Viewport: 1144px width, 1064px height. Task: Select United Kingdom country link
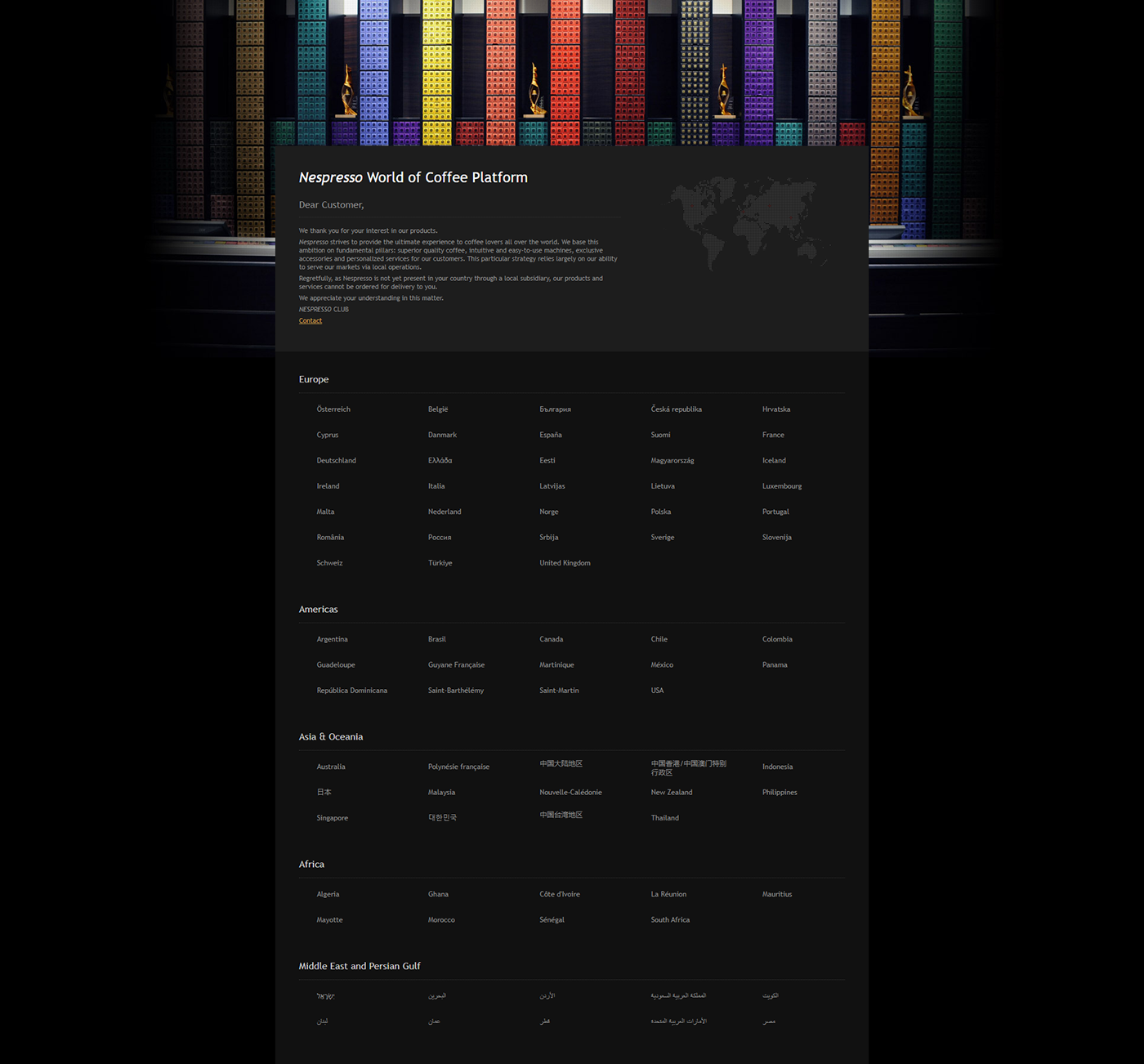[565, 563]
